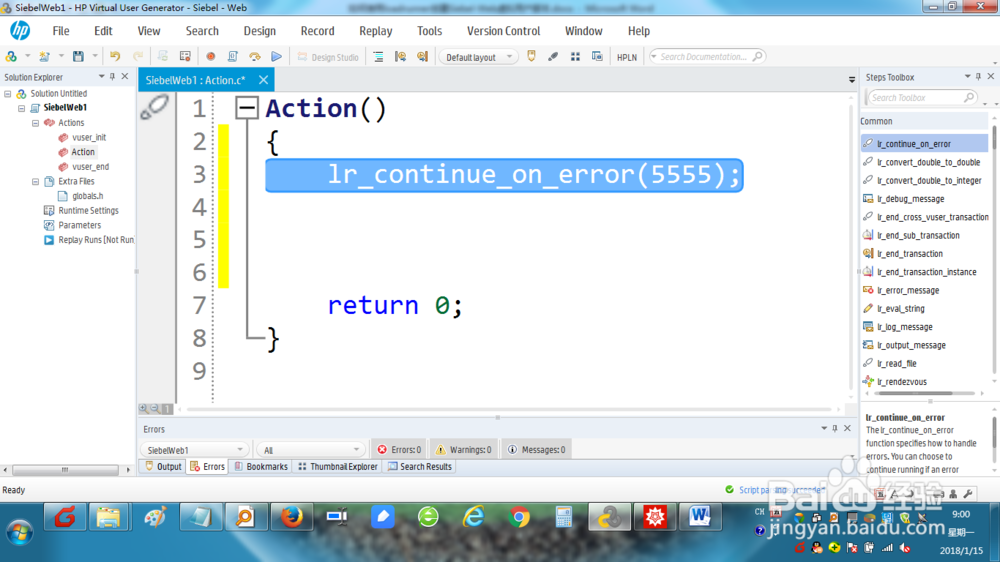Viewport: 1000px width, 562px height.
Task: Click the Run step by step icon
Action: 254,57
